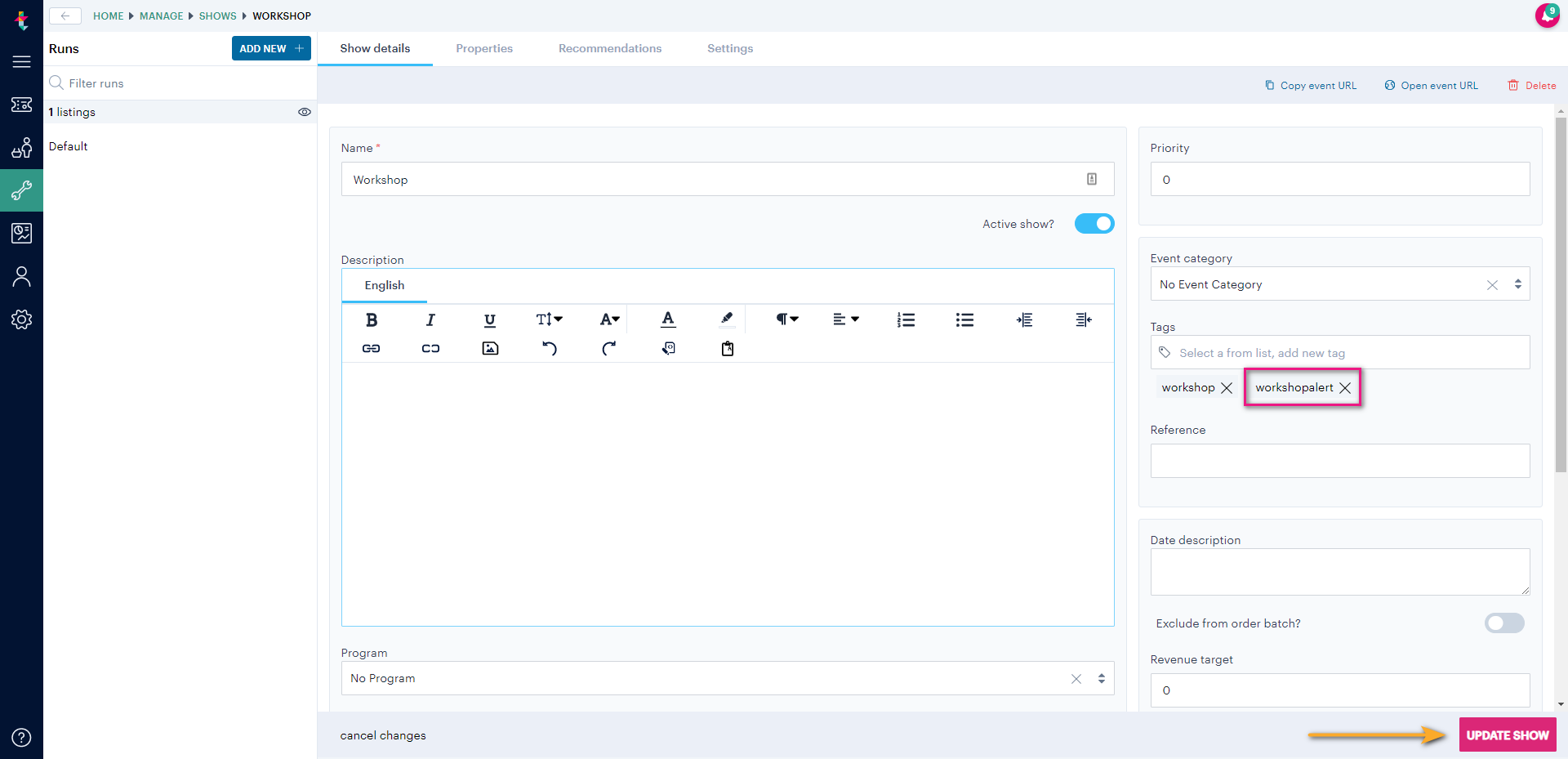
Task: Undo the last editor change
Action: coord(550,348)
